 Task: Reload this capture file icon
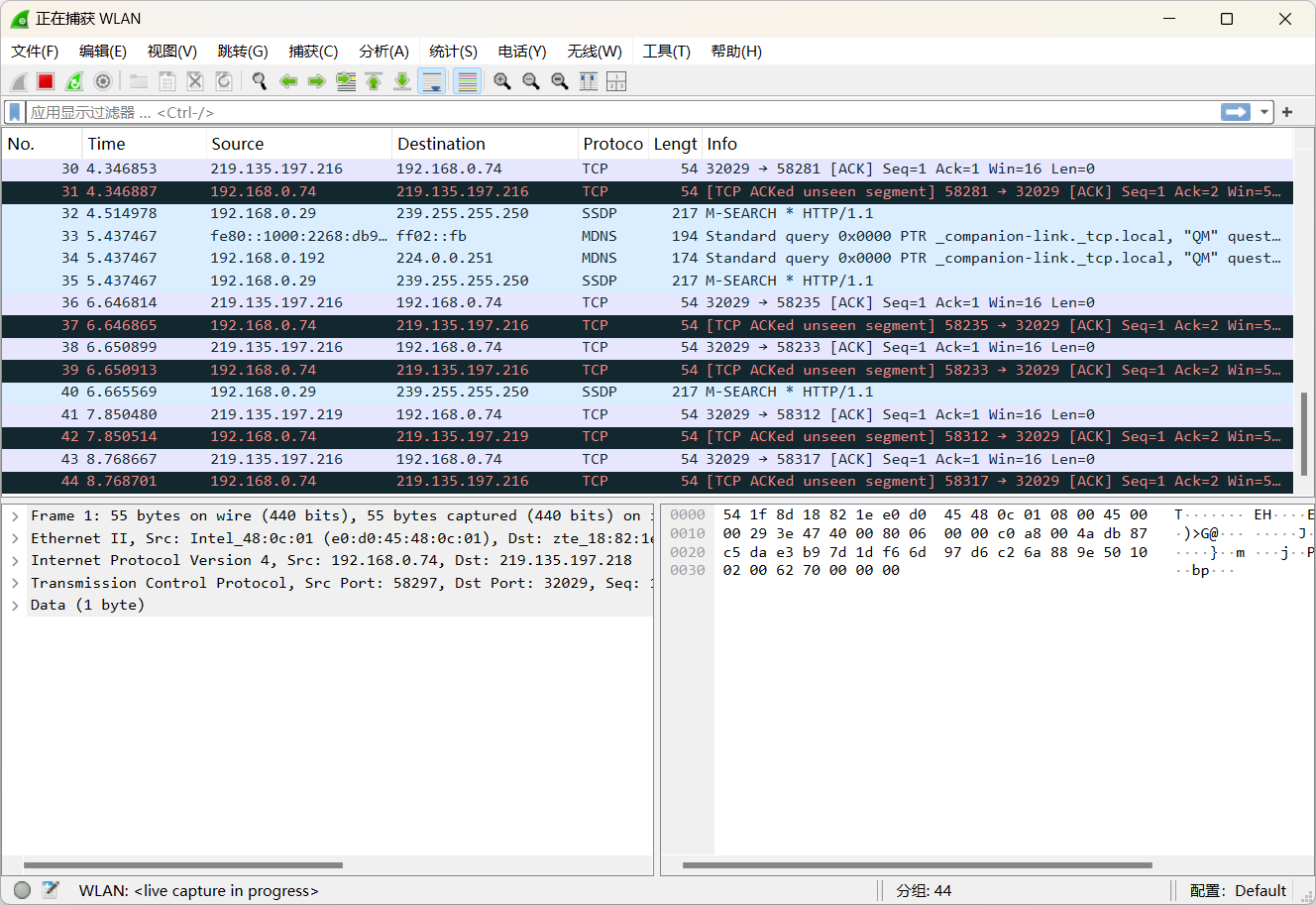(224, 81)
